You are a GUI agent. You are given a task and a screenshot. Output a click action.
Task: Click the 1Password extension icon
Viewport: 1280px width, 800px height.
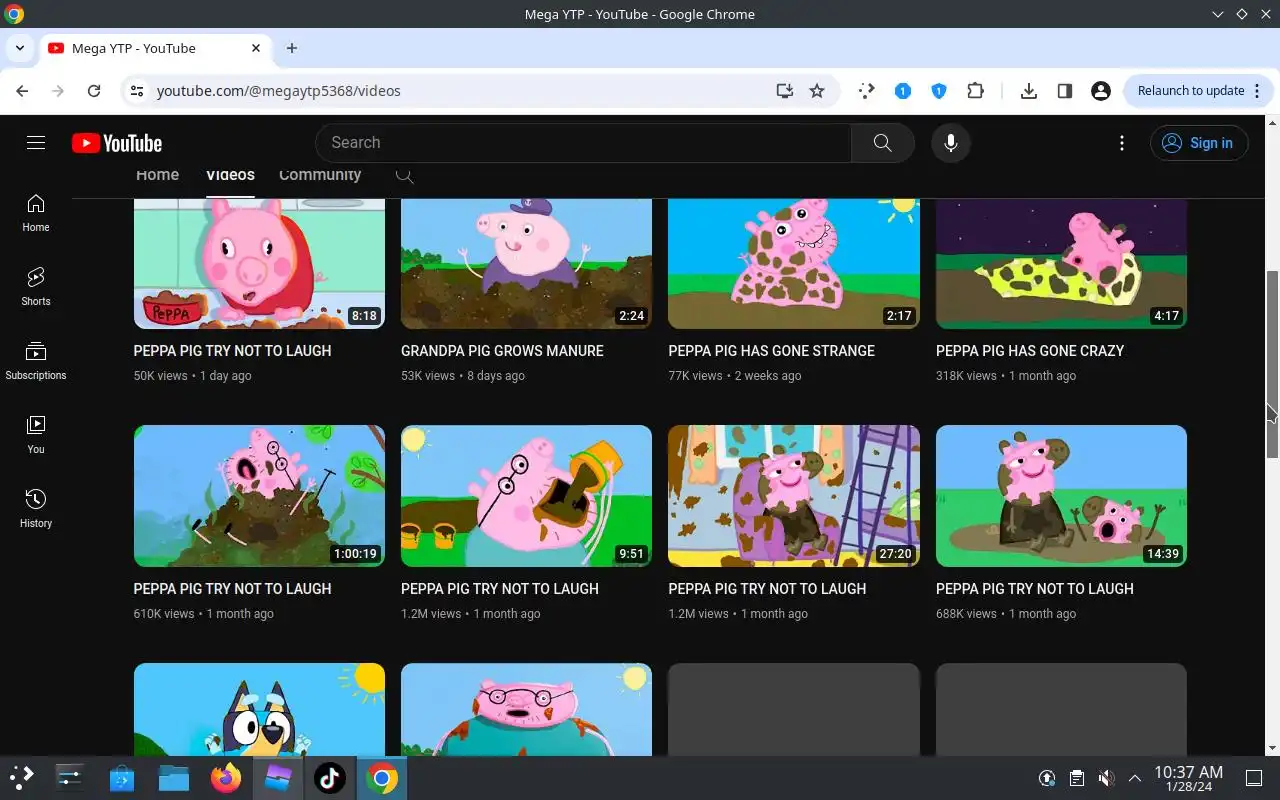click(903, 91)
